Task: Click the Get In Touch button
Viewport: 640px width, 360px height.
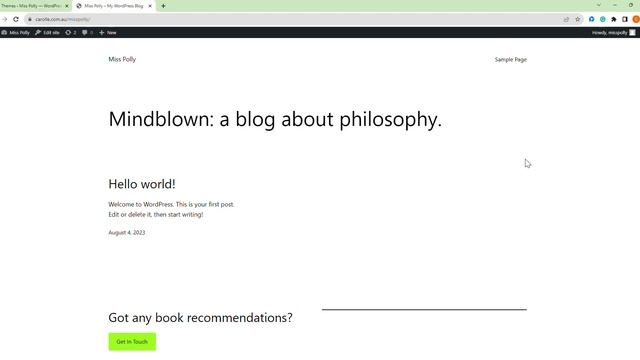Action: (x=132, y=342)
